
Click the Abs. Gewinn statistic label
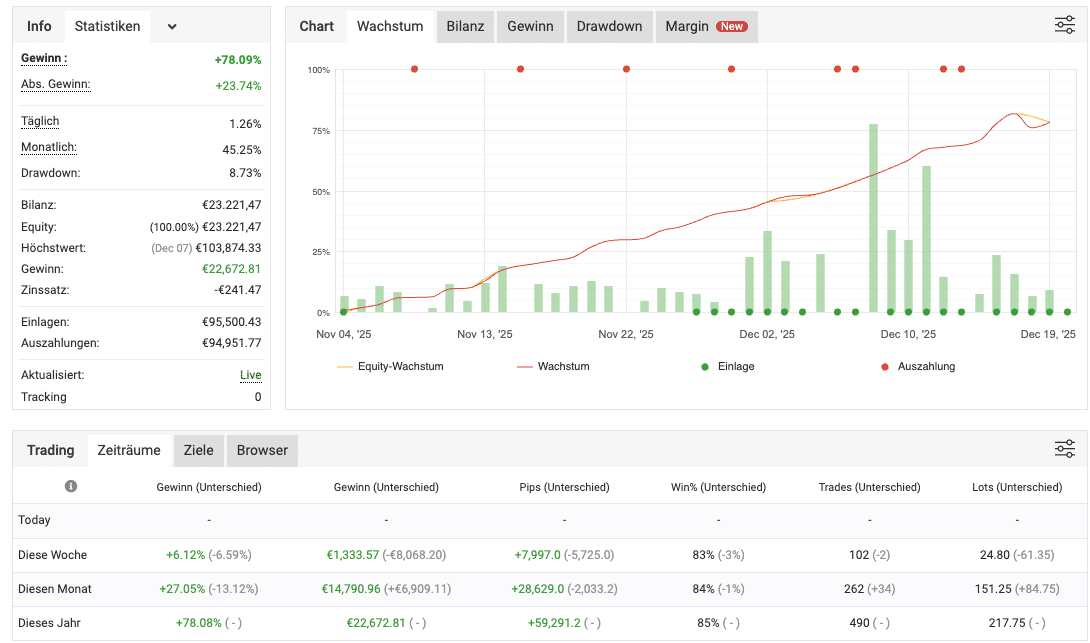56,85
